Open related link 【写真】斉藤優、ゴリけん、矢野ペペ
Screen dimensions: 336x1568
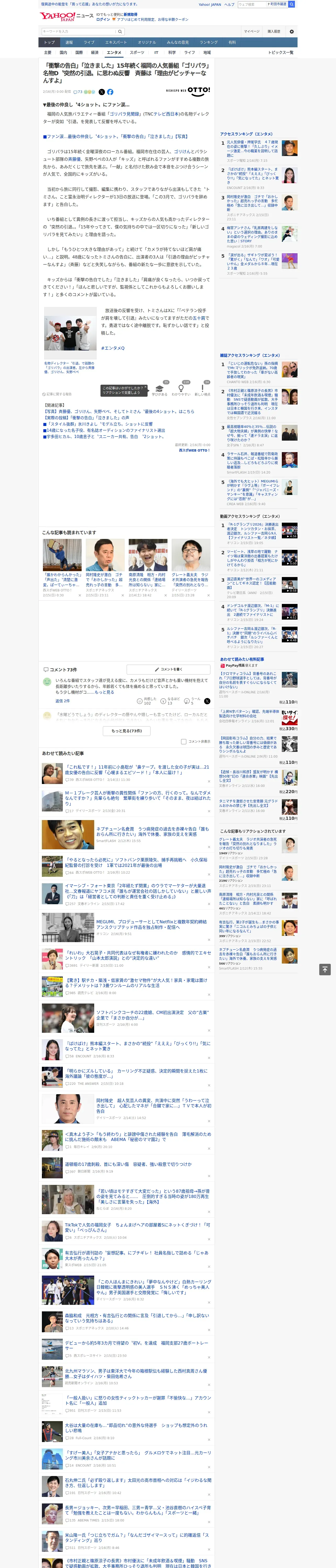pyautogui.click(x=118, y=412)
